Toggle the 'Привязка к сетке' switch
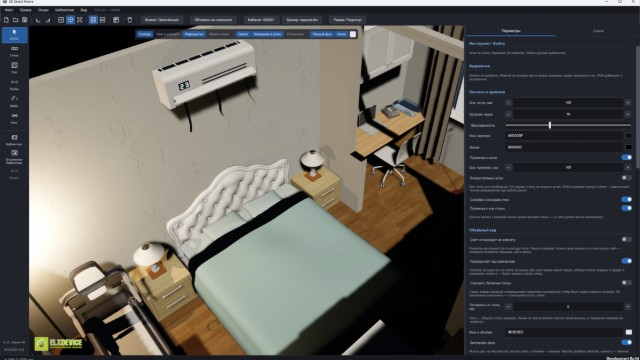The height and width of the screenshot is (360, 640). click(x=626, y=157)
